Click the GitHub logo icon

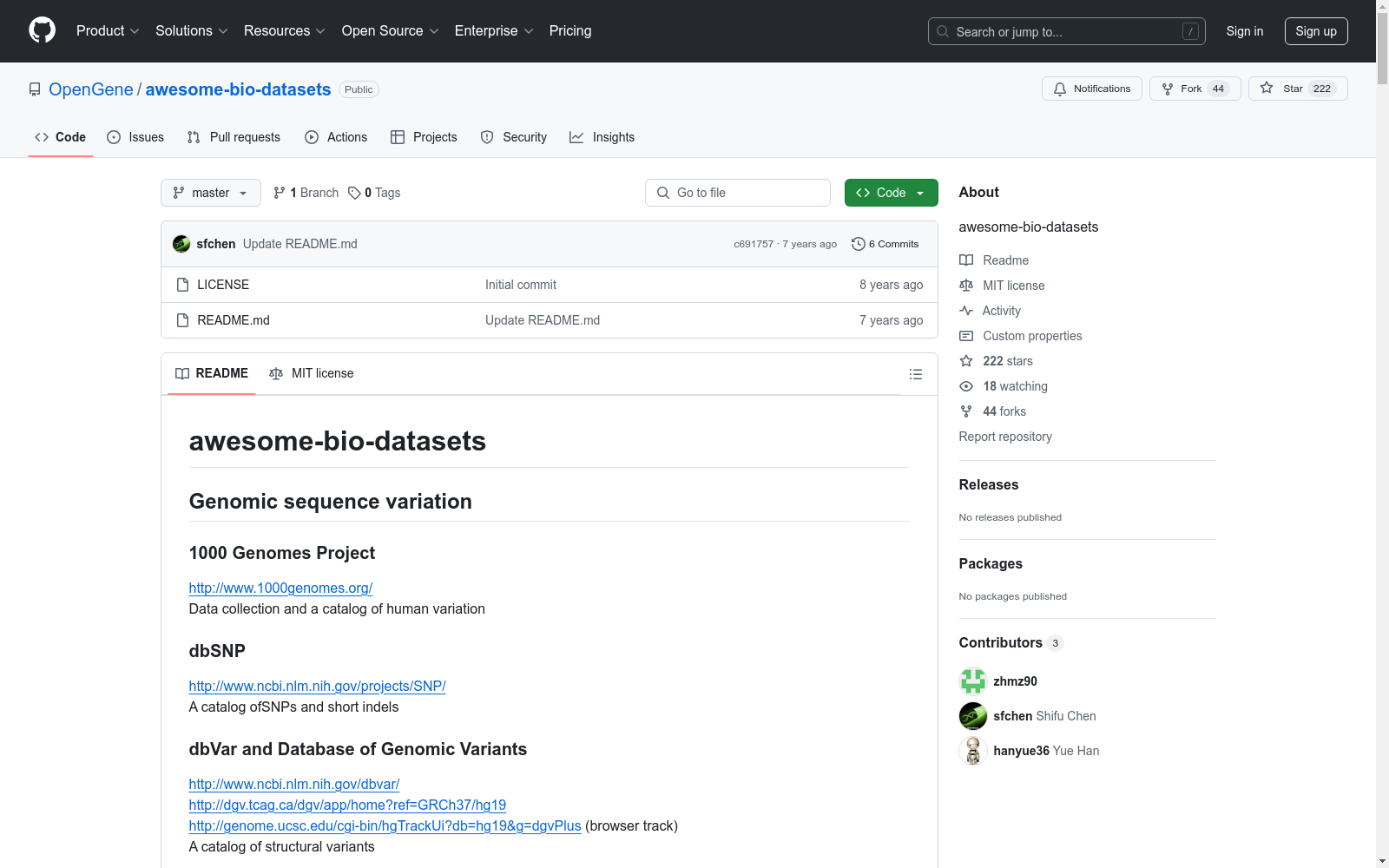point(42,30)
